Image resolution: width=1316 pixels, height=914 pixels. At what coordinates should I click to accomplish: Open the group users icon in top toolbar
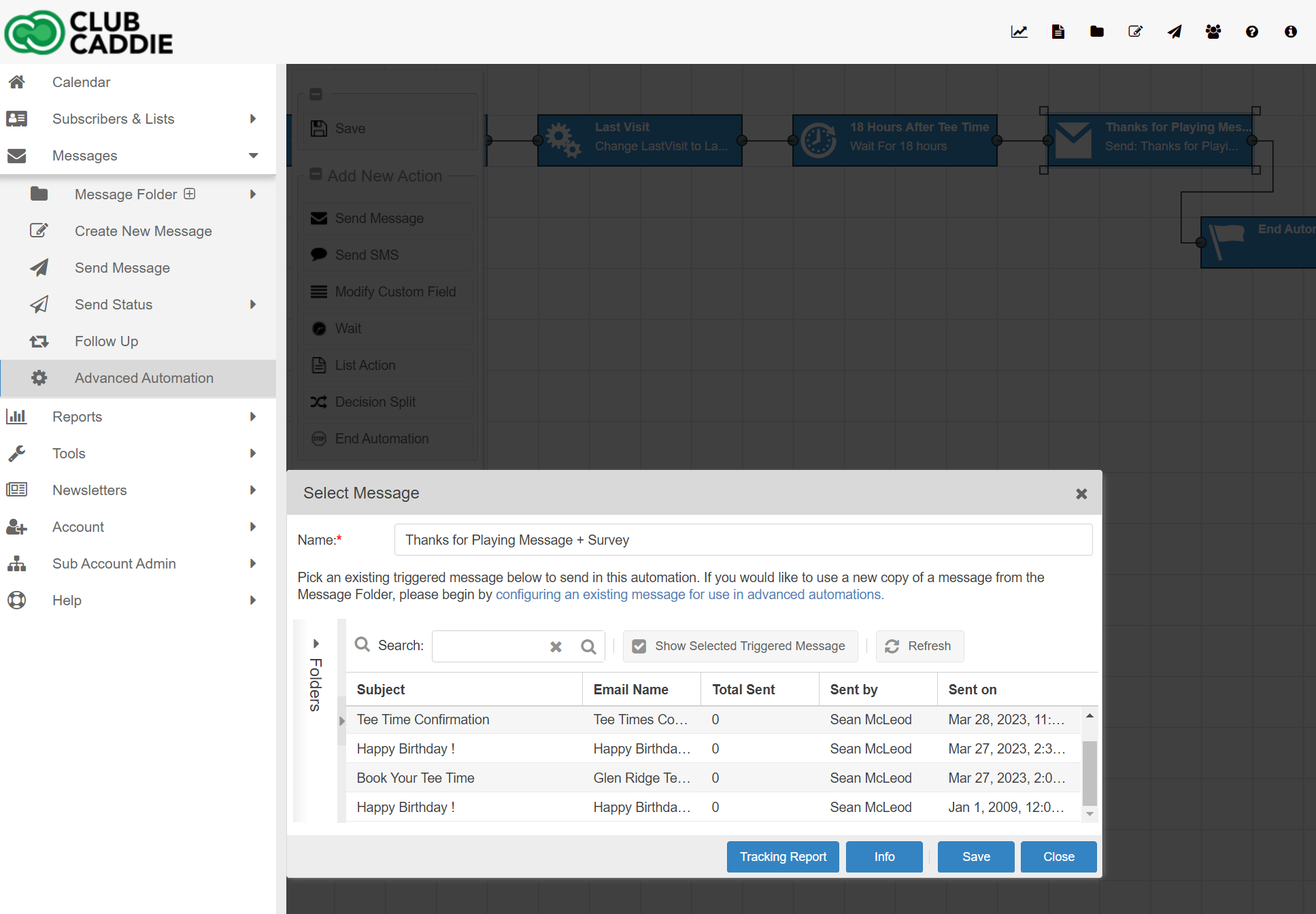point(1213,32)
